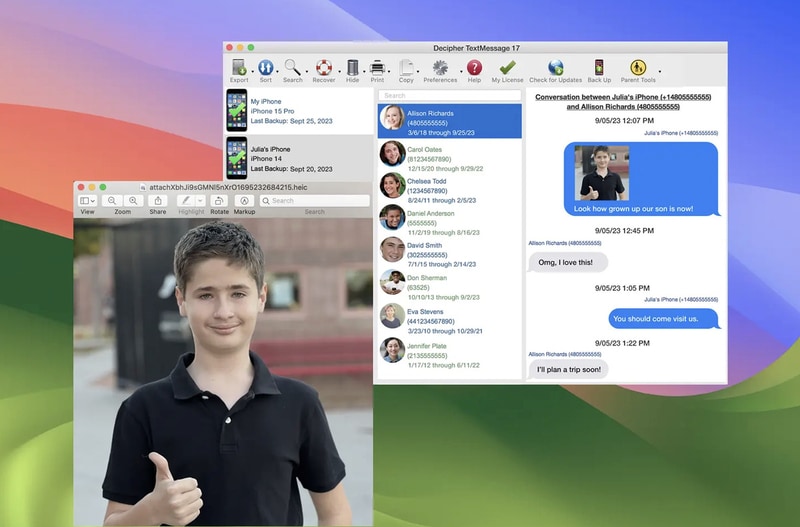Image resolution: width=800 pixels, height=527 pixels.
Task: Expand the View sidebar dropdown in Preview
Action: pyautogui.click(x=87, y=201)
